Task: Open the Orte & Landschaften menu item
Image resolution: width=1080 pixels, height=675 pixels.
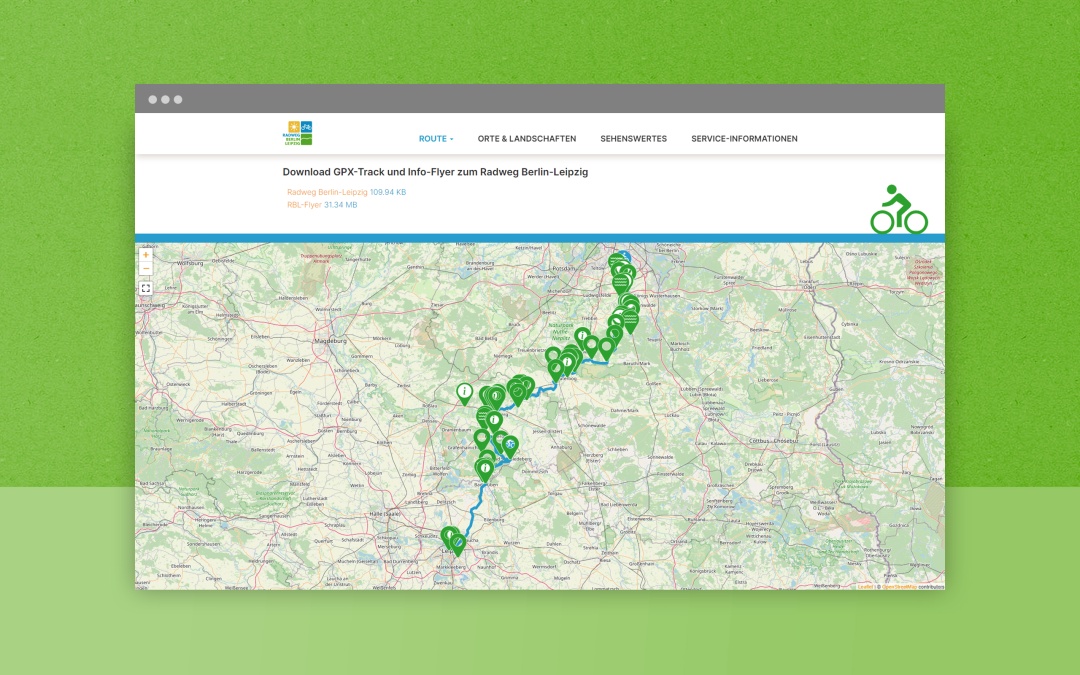Action: tap(527, 138)
